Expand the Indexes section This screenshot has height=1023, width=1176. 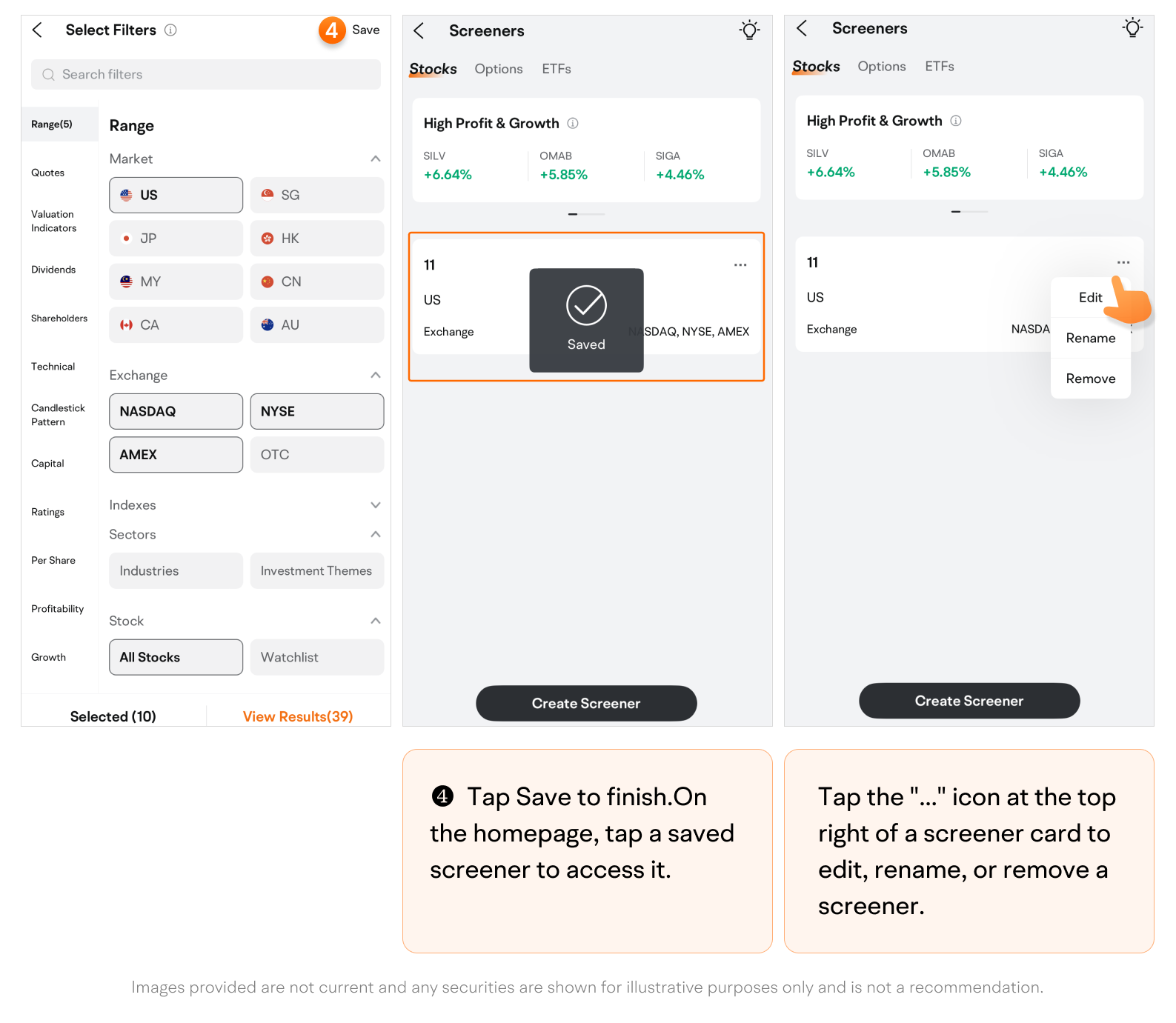point(375,505)
